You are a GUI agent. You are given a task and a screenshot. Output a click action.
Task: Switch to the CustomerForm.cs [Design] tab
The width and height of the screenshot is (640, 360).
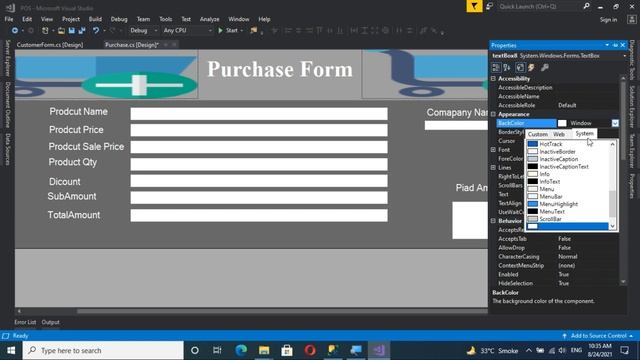tap(50, 45)
